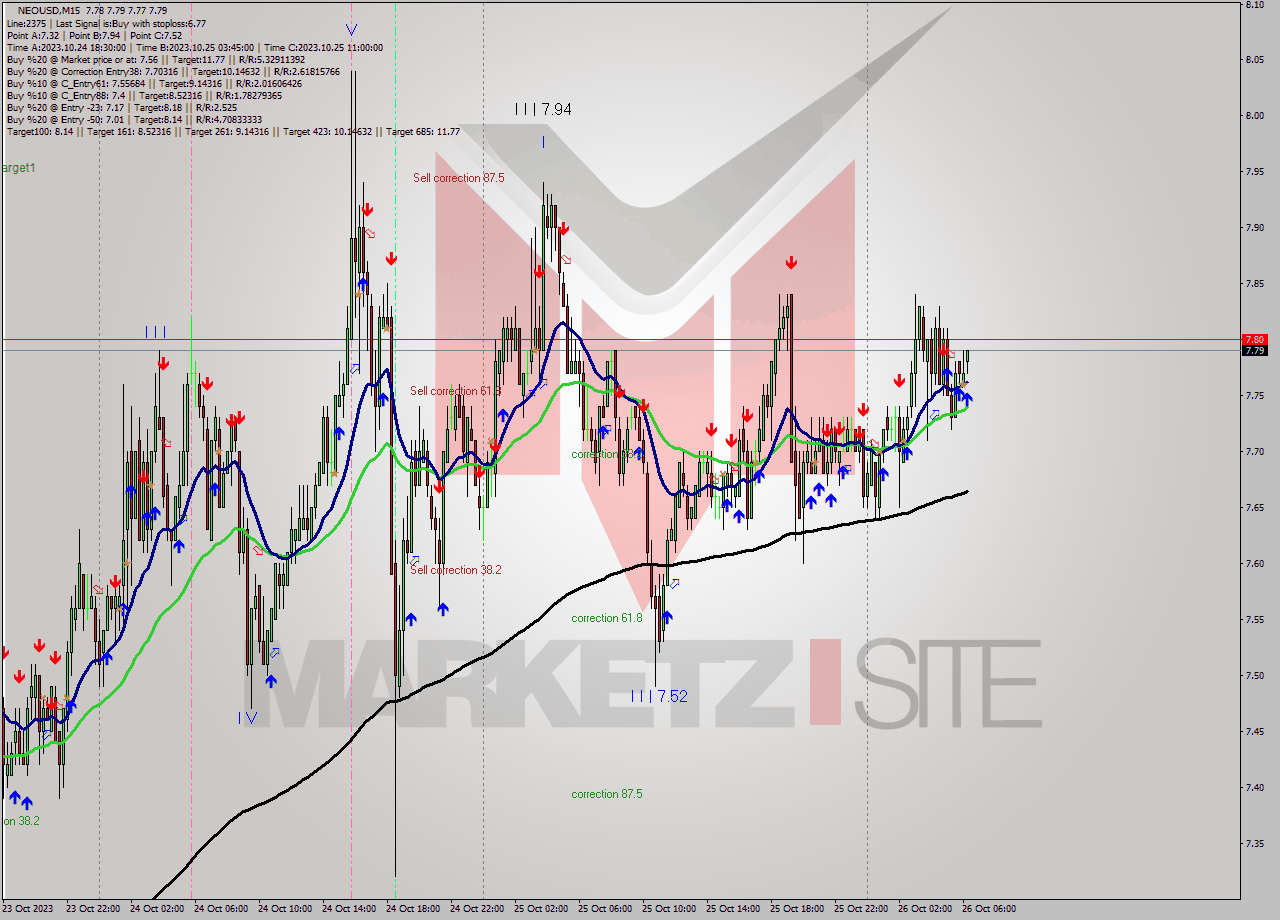Viewport: 1280px width, 920px height.
Task: Click the '24 Oct 18:00' time label
Action: [x=414, y=909]
